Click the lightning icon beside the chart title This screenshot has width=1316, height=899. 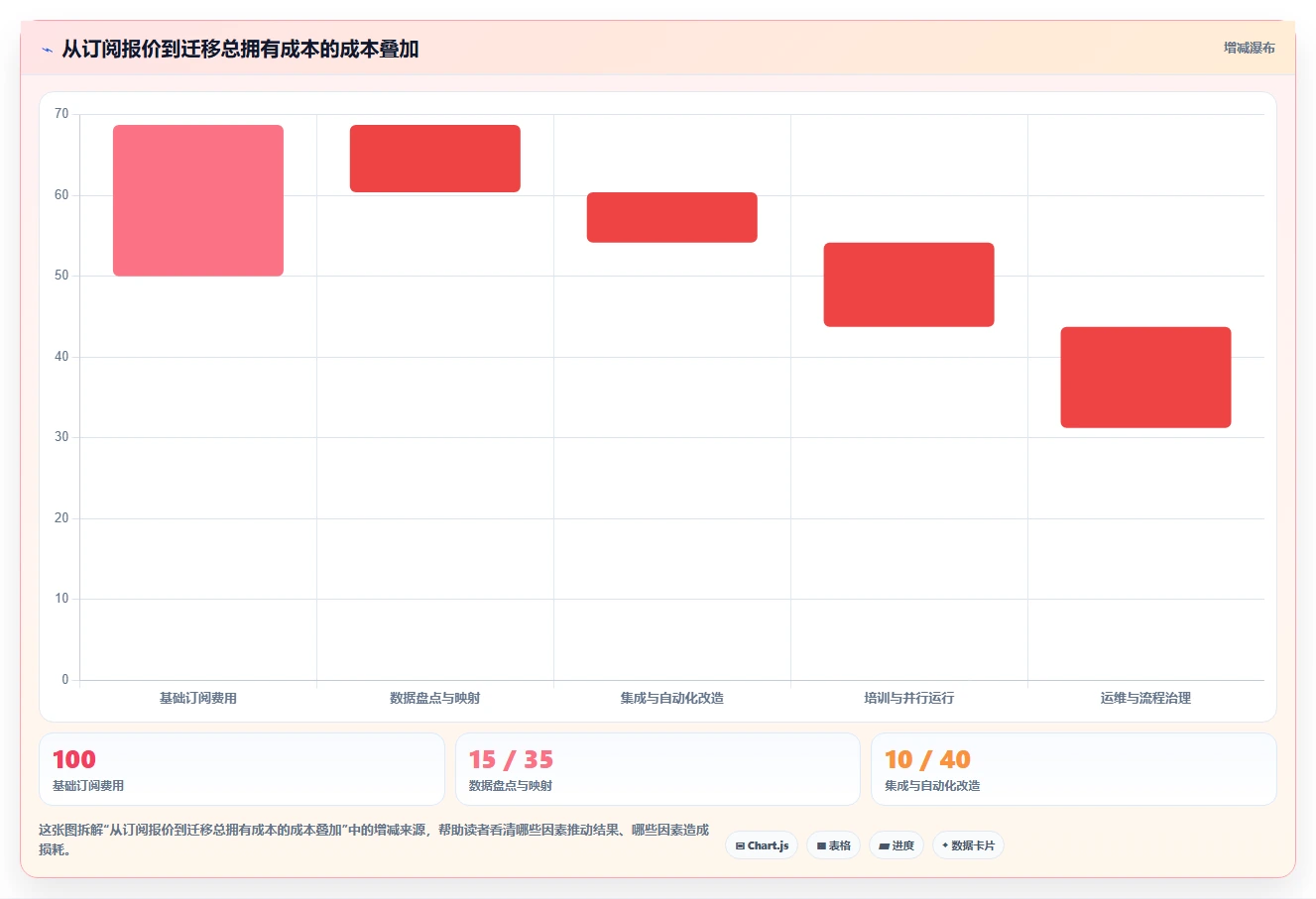[x=47, y=50]
